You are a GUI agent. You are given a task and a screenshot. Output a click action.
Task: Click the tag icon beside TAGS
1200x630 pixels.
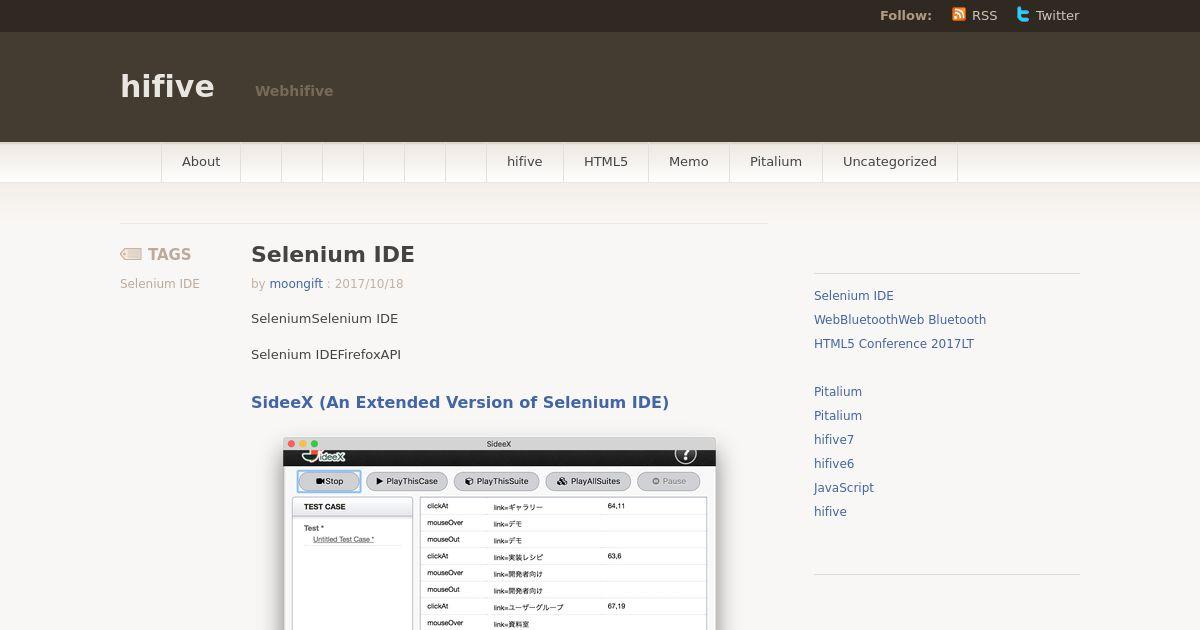click(x=131, y=254)
